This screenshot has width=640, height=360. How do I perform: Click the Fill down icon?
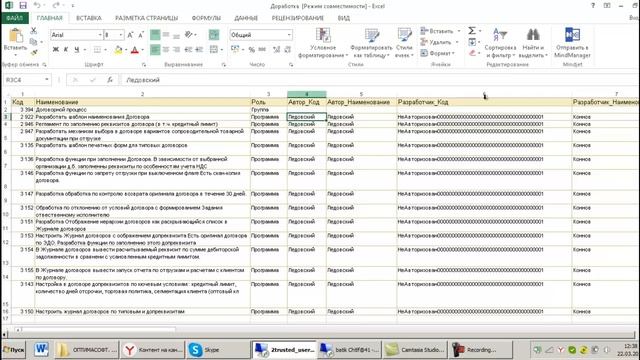coord(472,42)
